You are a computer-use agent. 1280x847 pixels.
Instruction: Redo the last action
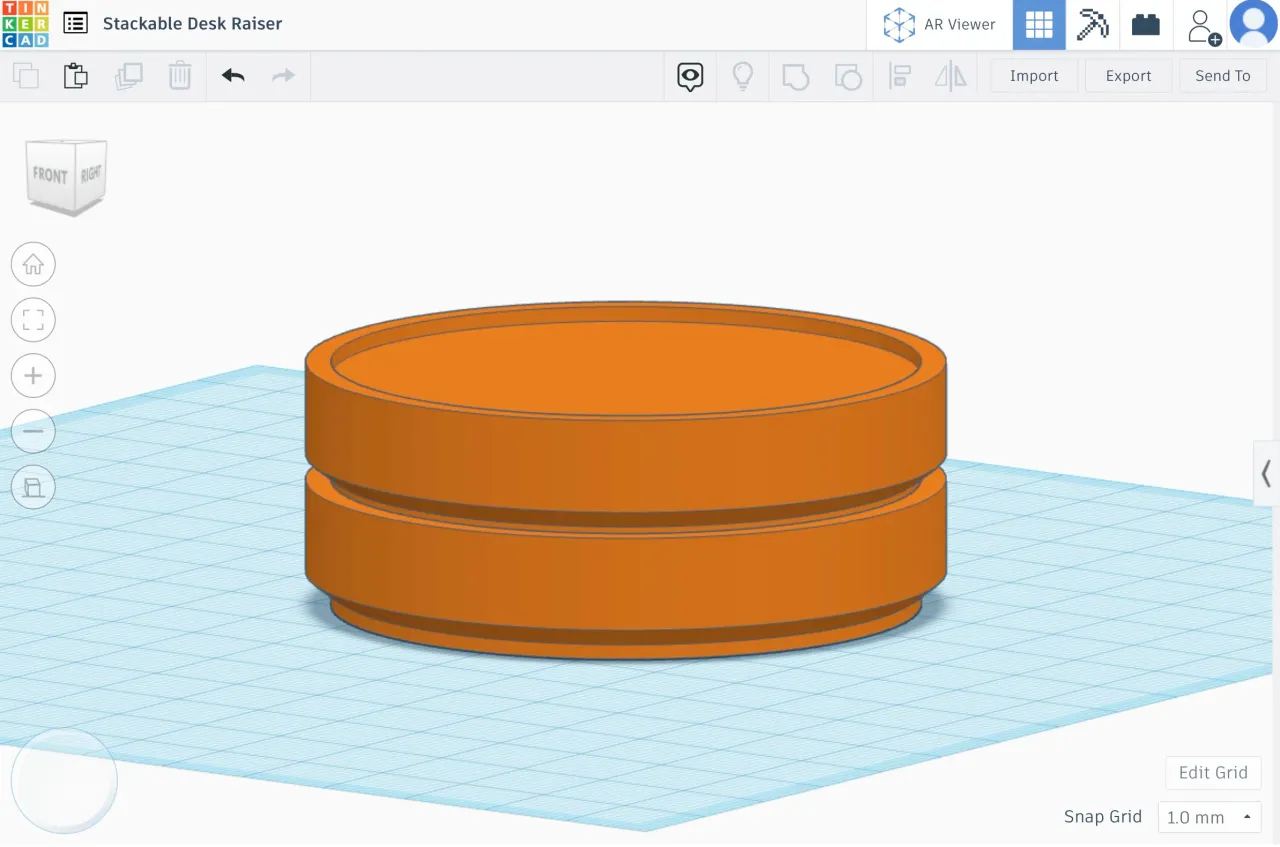coord(284,76)
